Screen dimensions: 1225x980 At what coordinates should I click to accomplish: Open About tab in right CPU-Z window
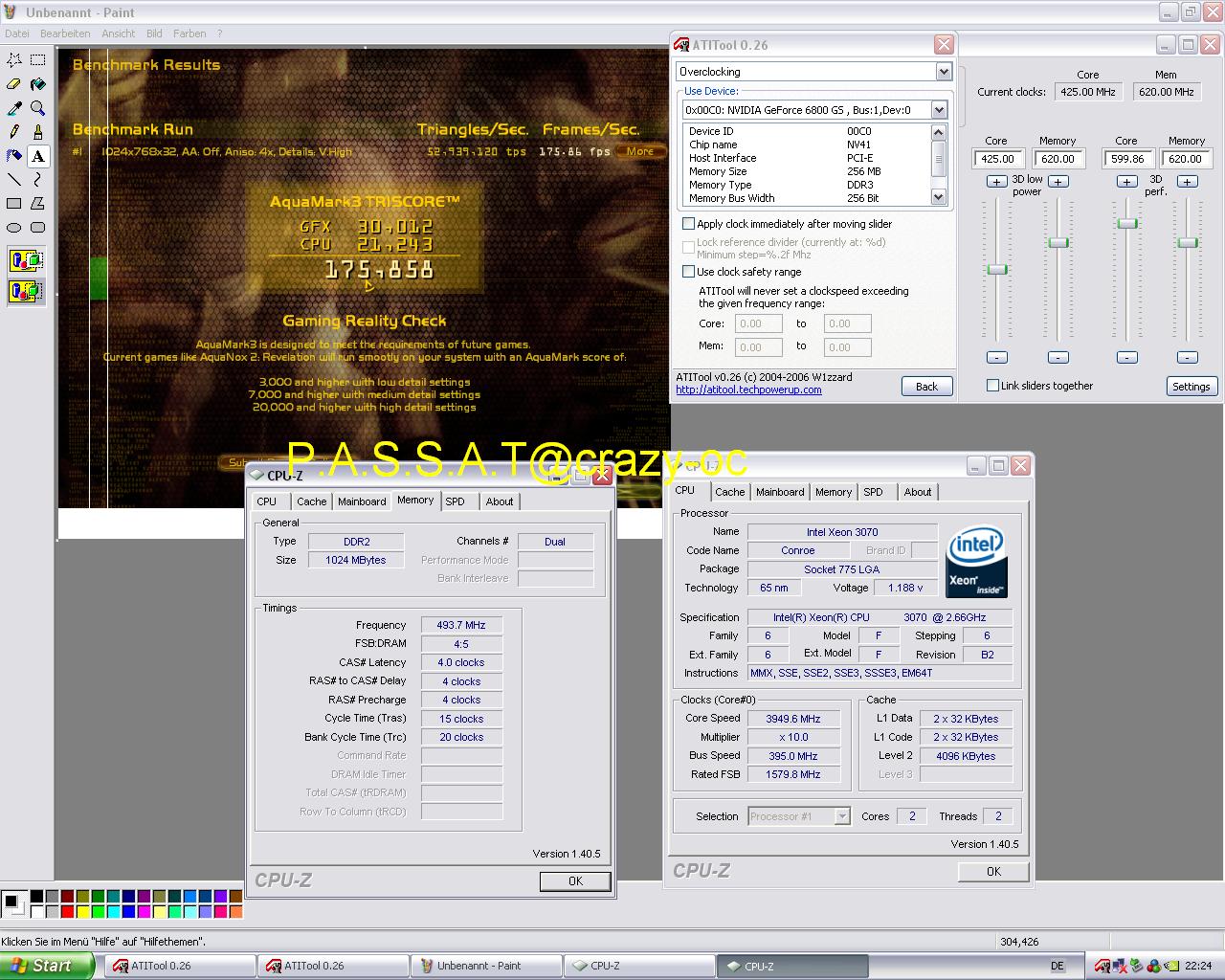918,492
